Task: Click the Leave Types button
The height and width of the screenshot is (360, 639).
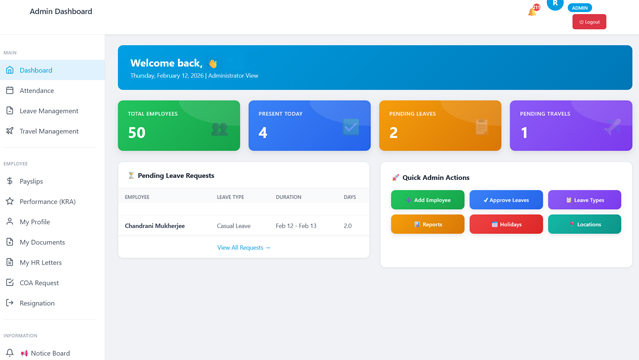Action: (584, 200)
